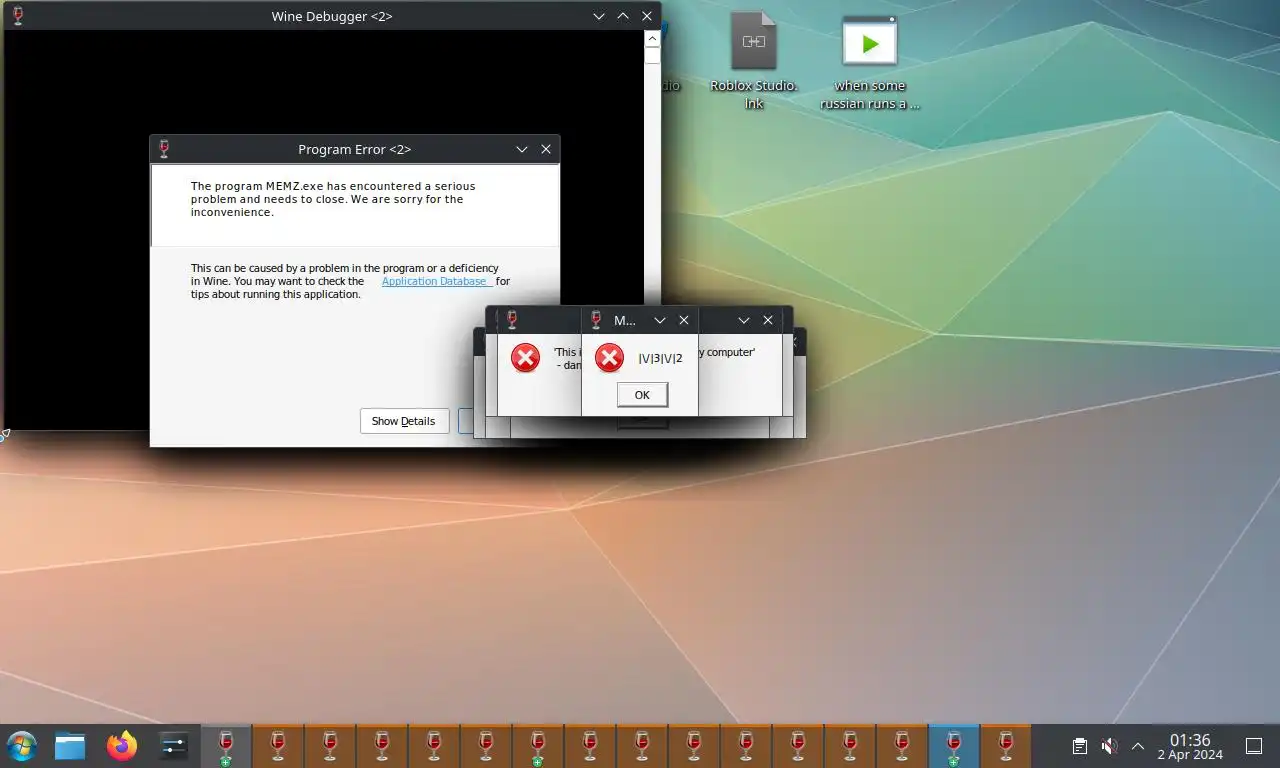Viewport: 1280px width, 768px height.
Task: Click the 'y computer' message text in rear dialog
Action: pyautogui.click(x=727, y=352)
